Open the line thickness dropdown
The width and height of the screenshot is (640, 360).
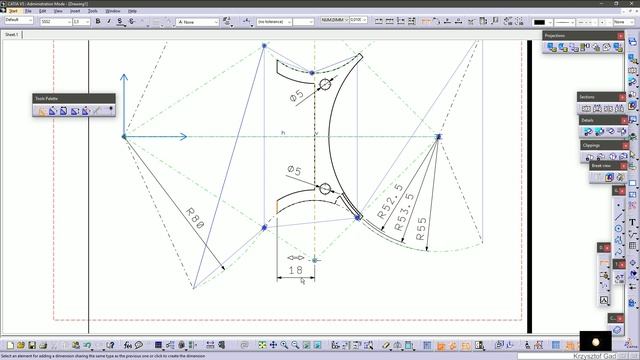tap(564, 22)
